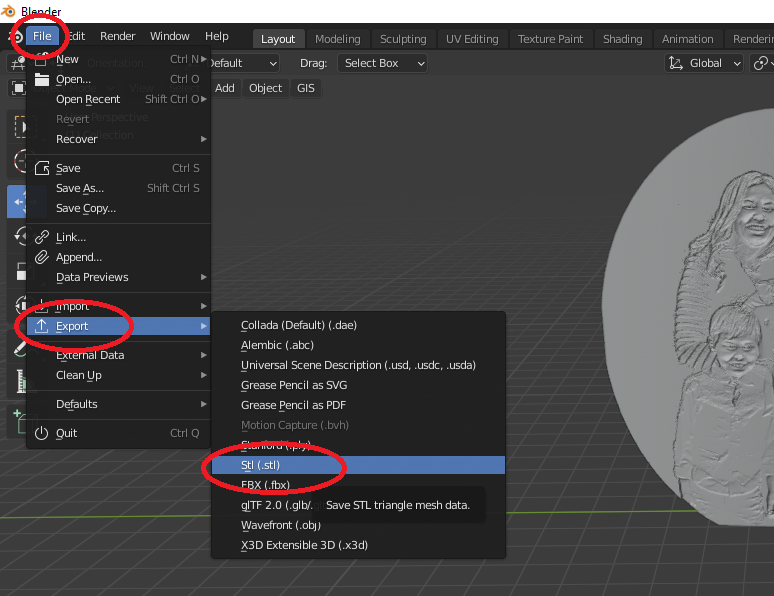Open the Global transform orientation dropdown
The image size is (774, 596).
click(704, 63)
